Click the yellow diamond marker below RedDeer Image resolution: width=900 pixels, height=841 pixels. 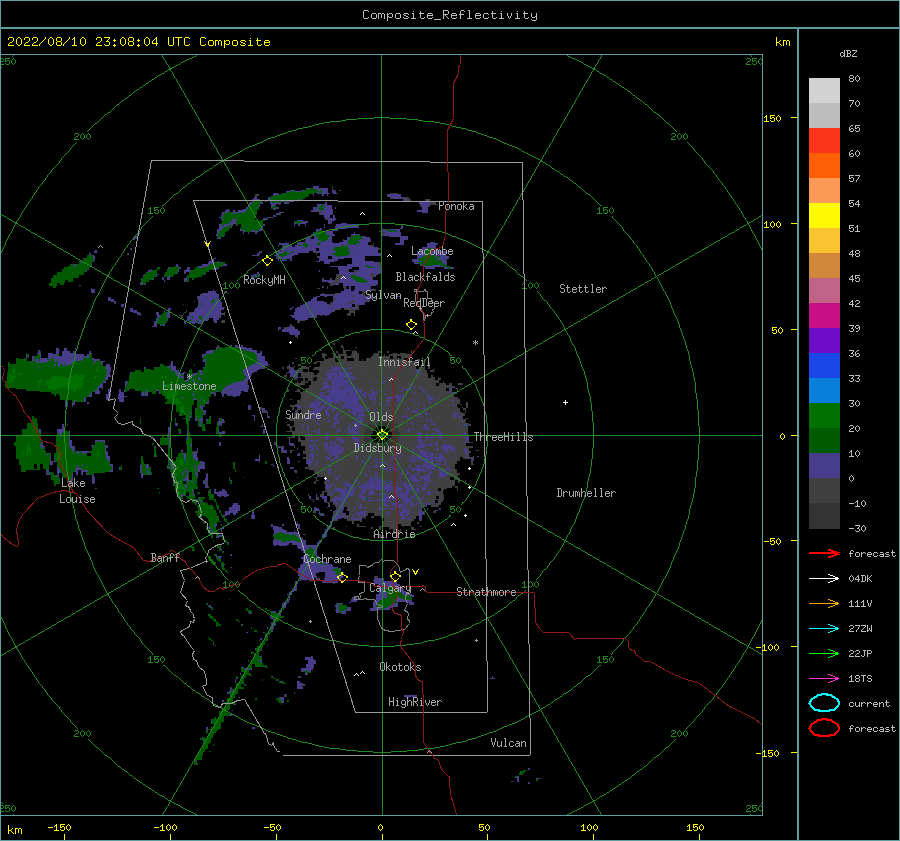[x=411, y=324]
